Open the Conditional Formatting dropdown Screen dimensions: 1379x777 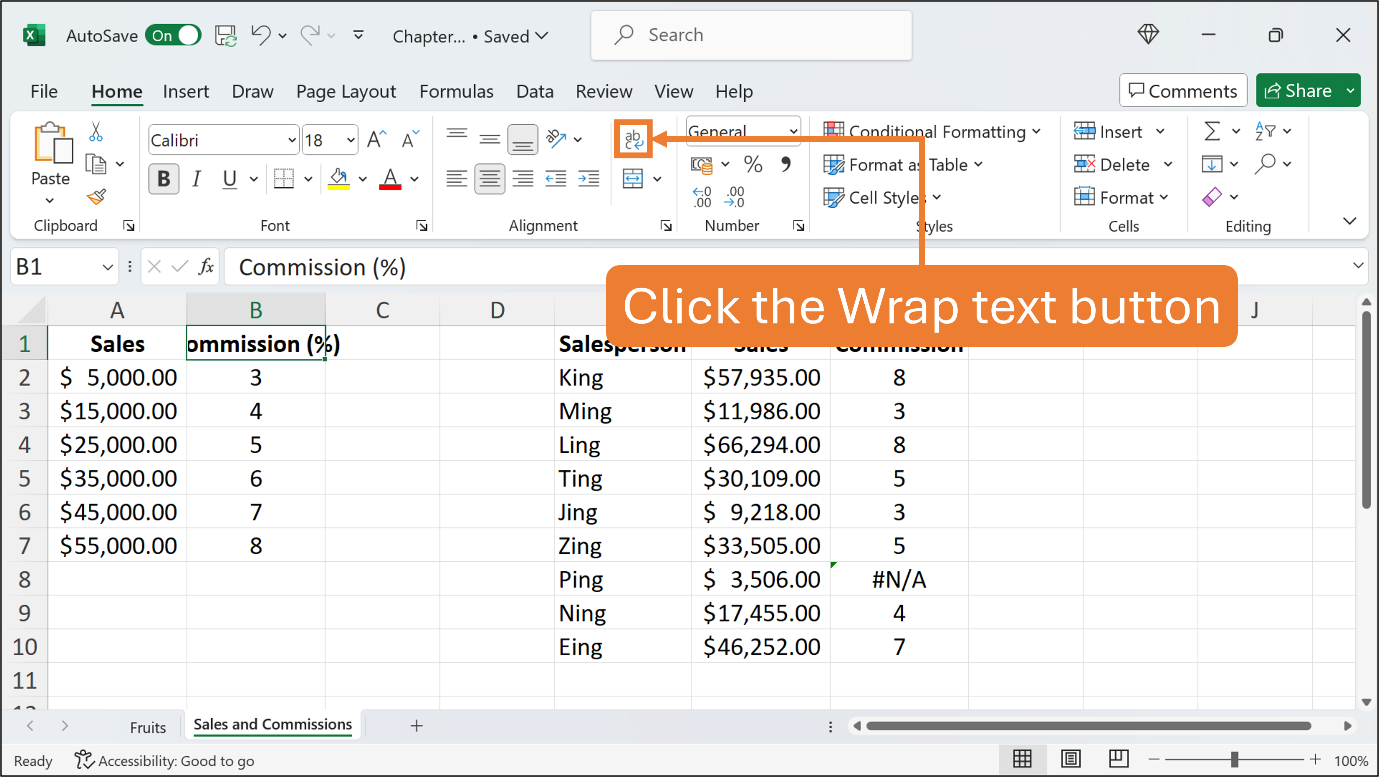[x=932, y=131]
